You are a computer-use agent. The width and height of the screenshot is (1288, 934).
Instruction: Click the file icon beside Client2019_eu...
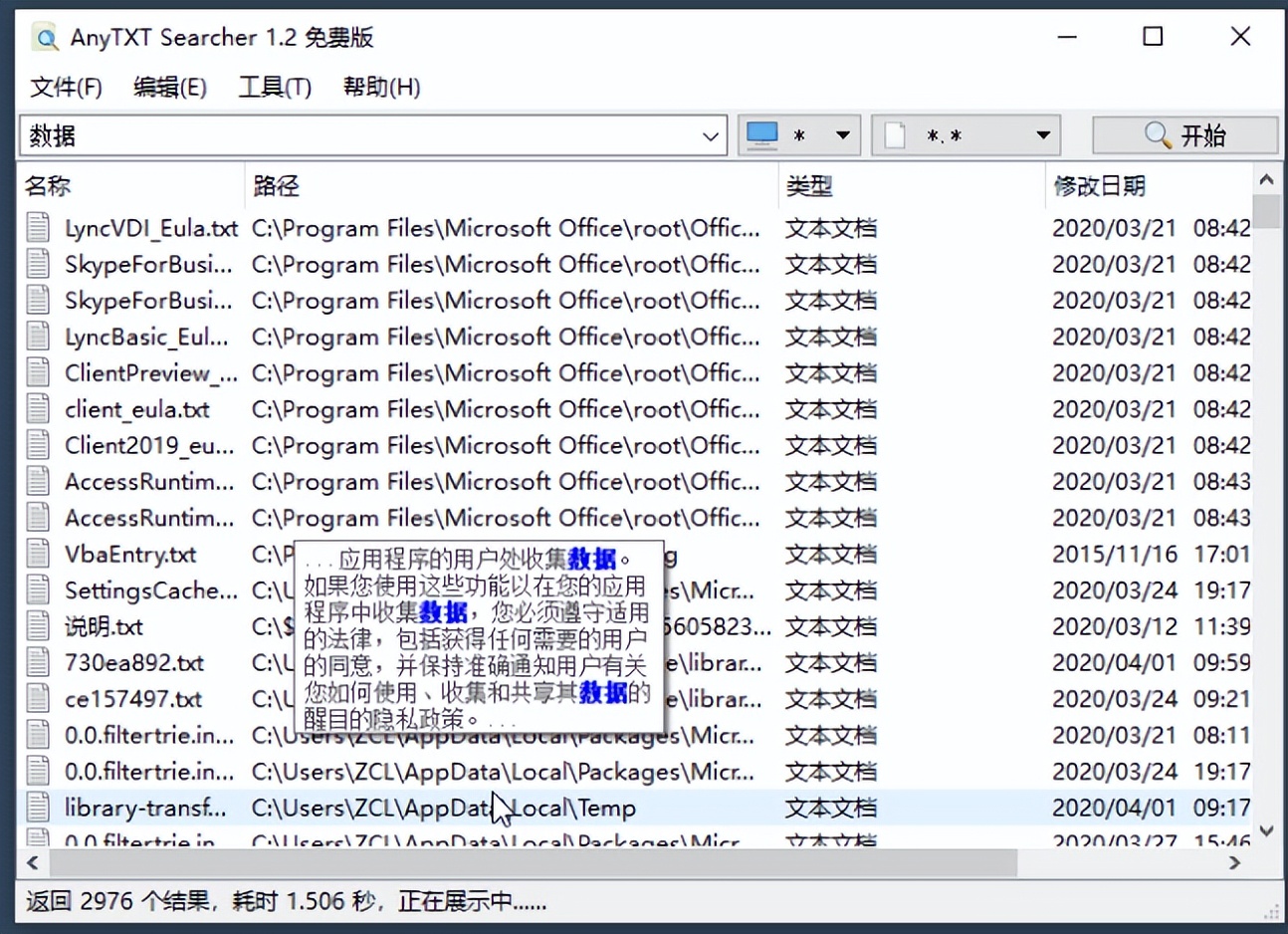38,445
